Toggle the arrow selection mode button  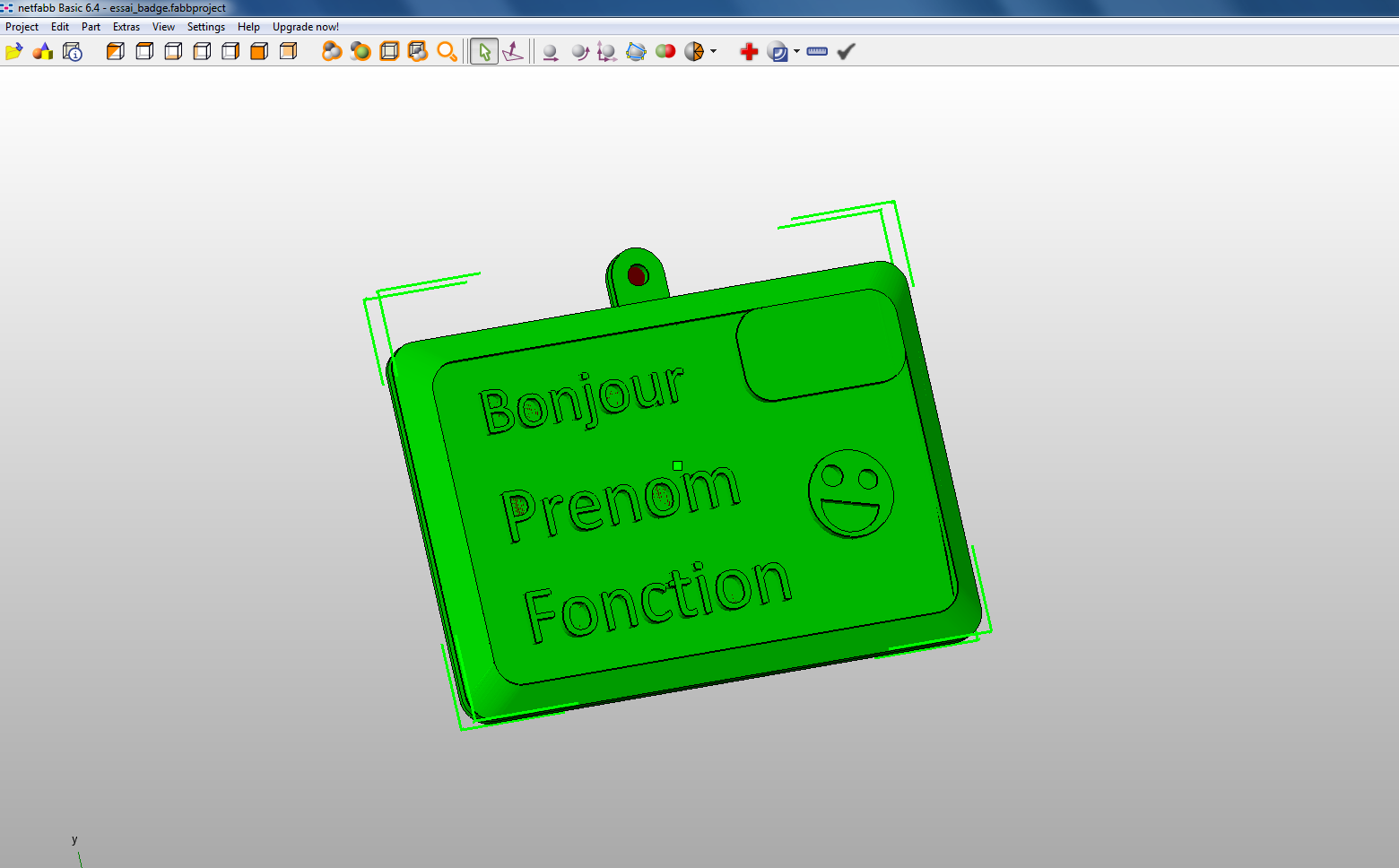click(x=484, y=52)
